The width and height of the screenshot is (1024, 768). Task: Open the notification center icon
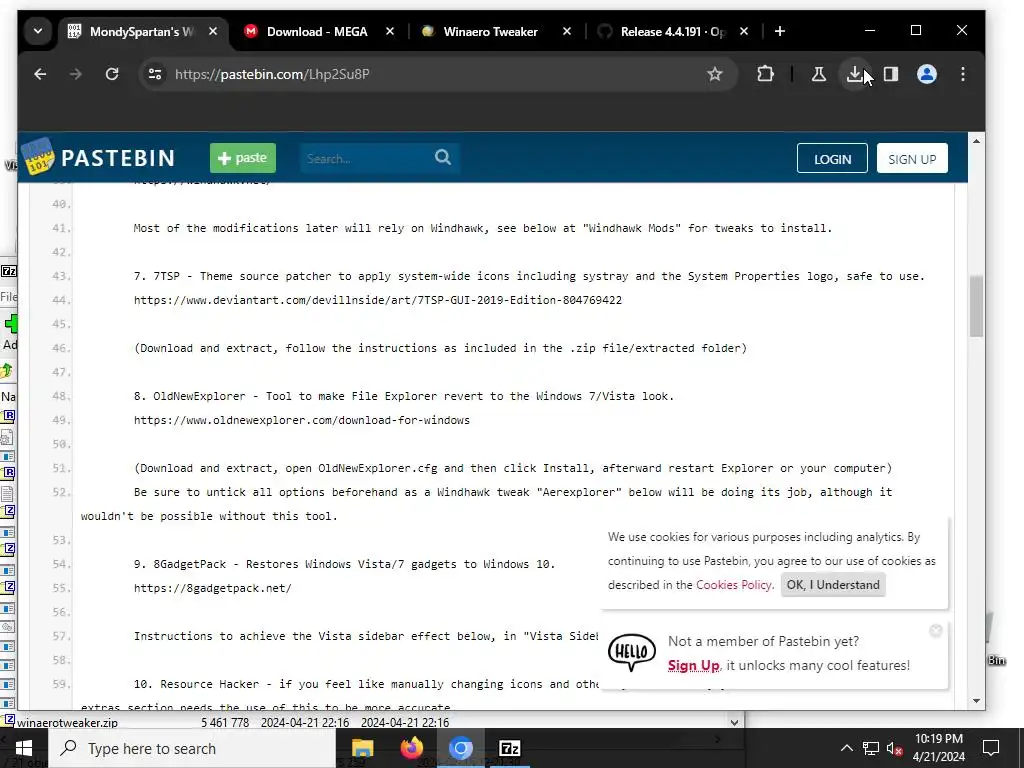[991, 748]
